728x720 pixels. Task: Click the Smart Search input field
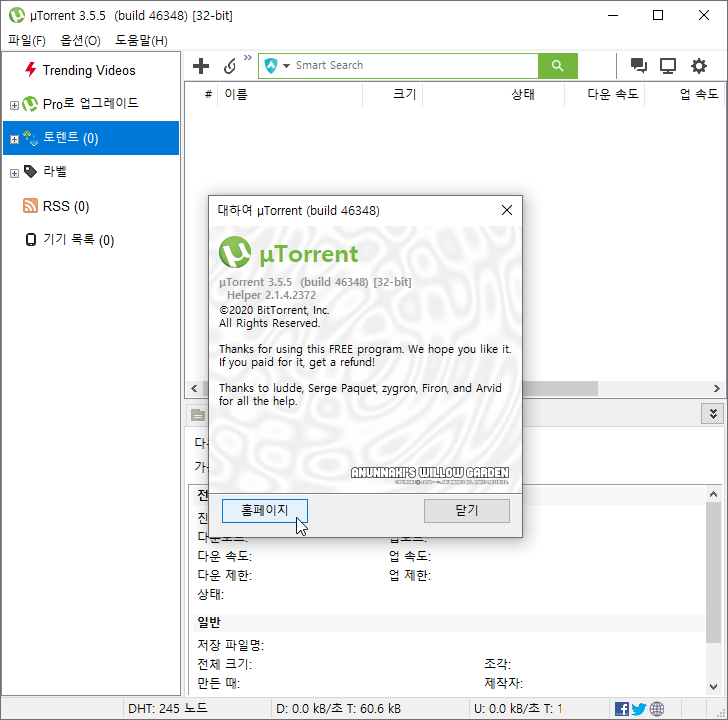click(x=415, y=65)
